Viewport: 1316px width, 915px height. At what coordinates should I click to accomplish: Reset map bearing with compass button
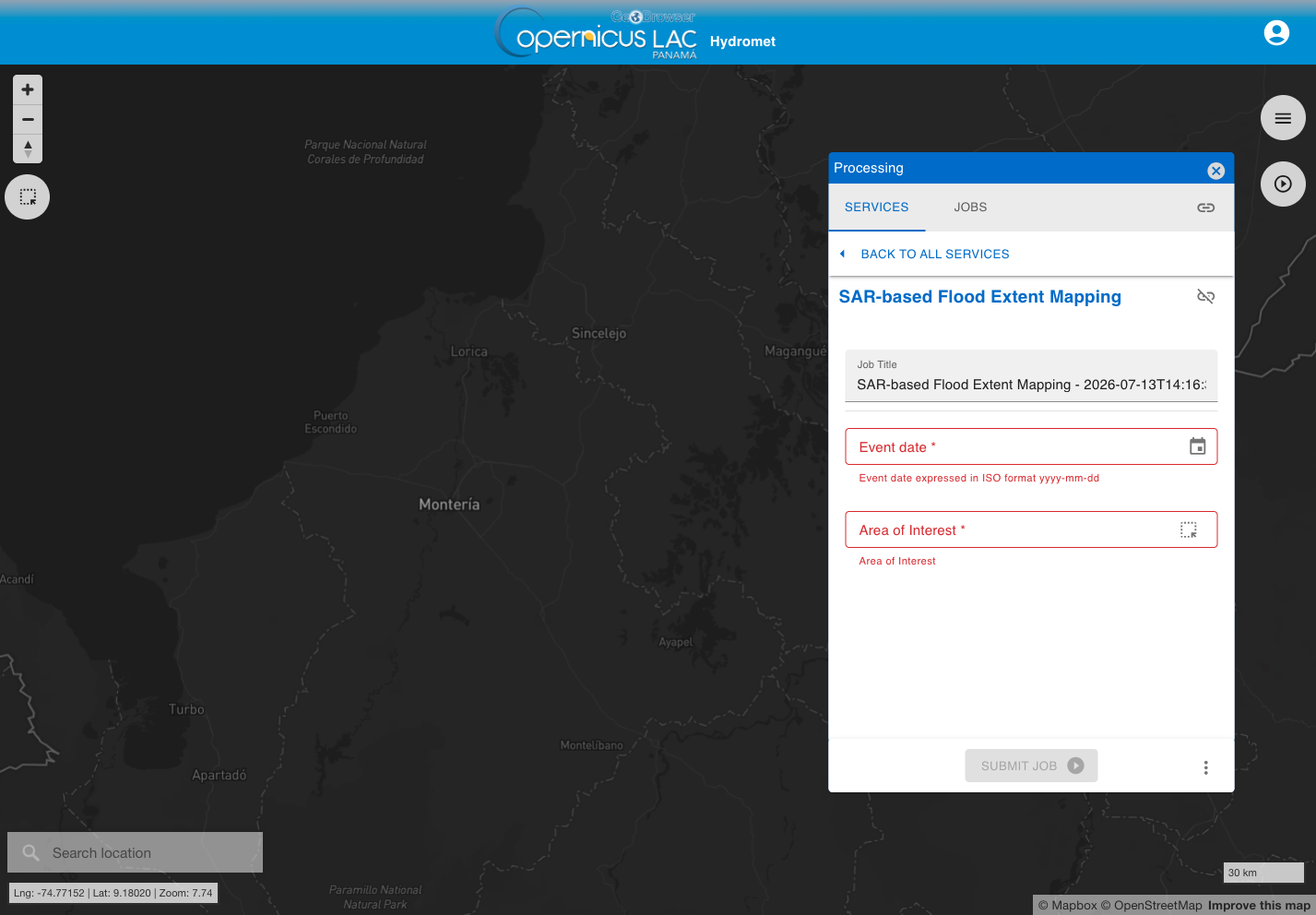tap(28, 149)
